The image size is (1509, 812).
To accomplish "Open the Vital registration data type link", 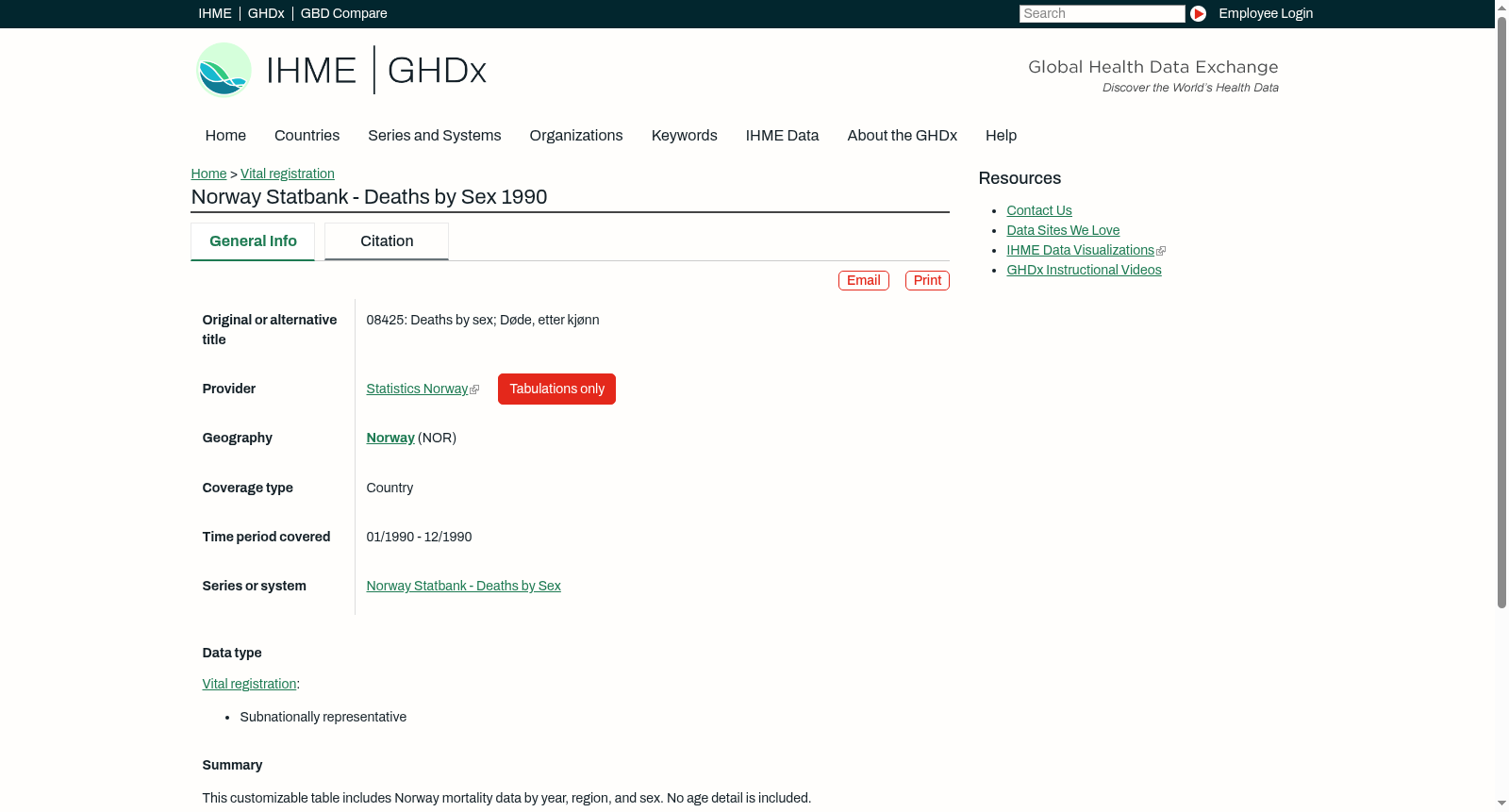I will (250, 684).
